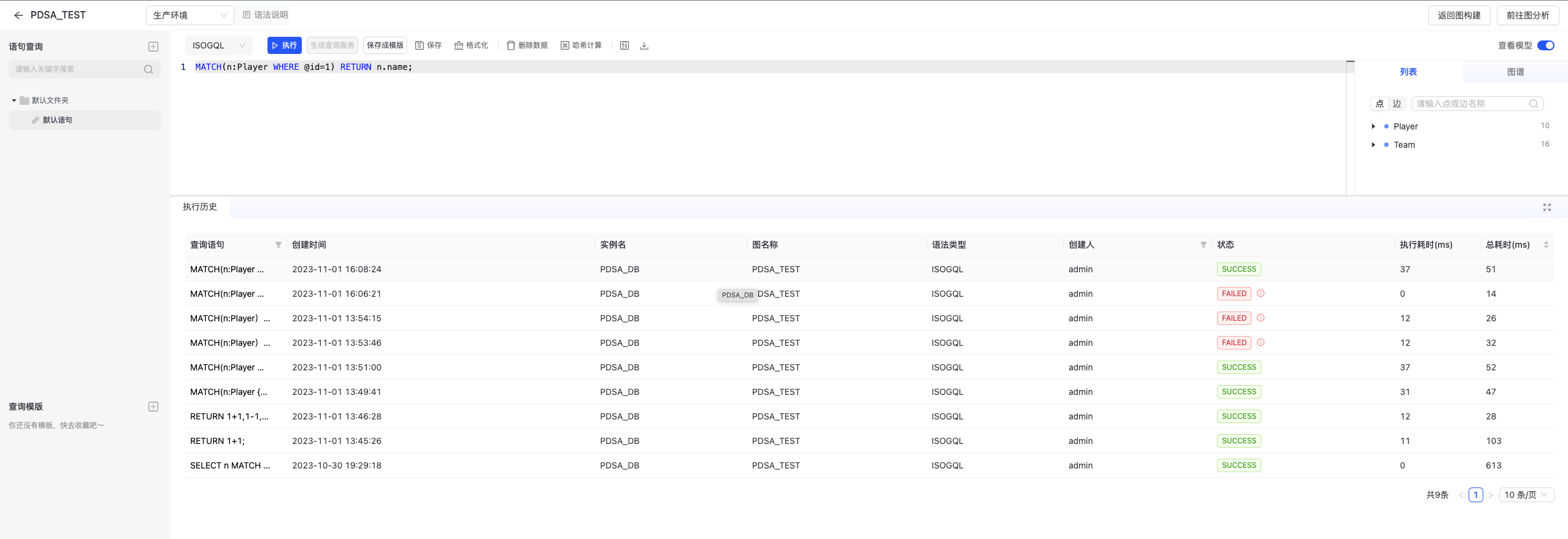This screenshot has height=539, width=1568.
Task: Expand the Team node type
Action: (x=1373, y=145)
